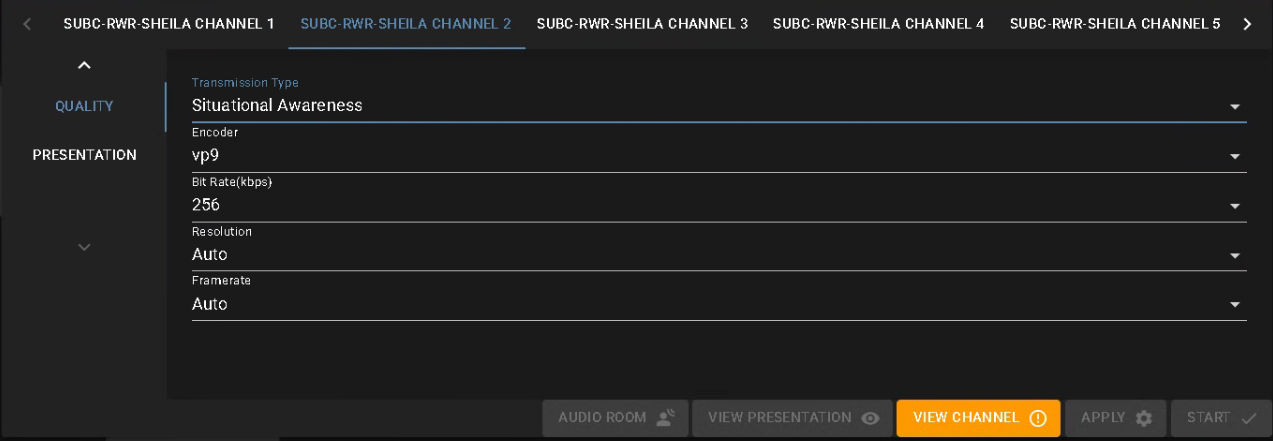Open the Framerate dropdown
This screenshot has height=441, width=1273.
point(719,297)
